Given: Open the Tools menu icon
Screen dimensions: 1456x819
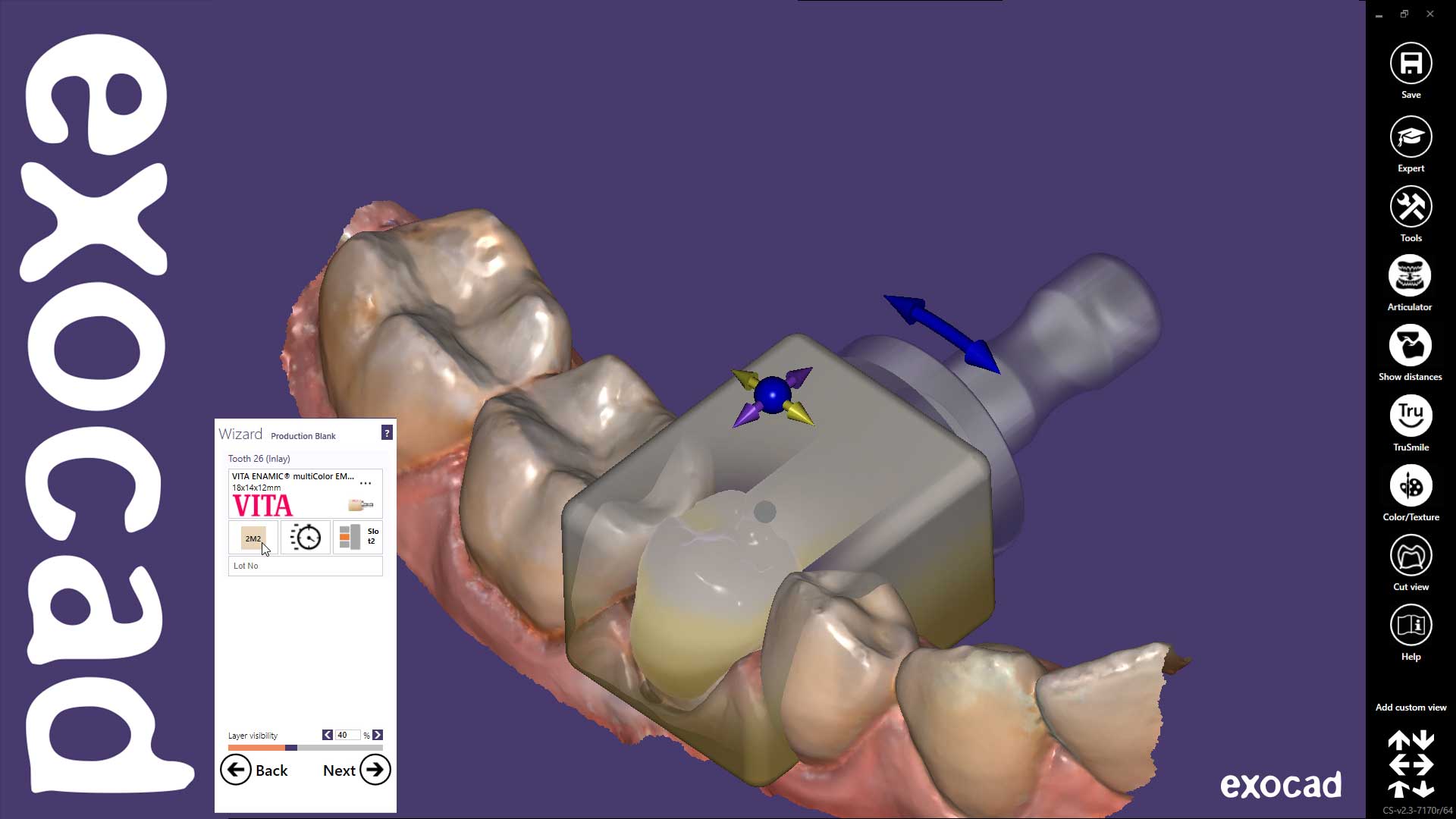Looking at the screenshot, I should pos(1410,207).
